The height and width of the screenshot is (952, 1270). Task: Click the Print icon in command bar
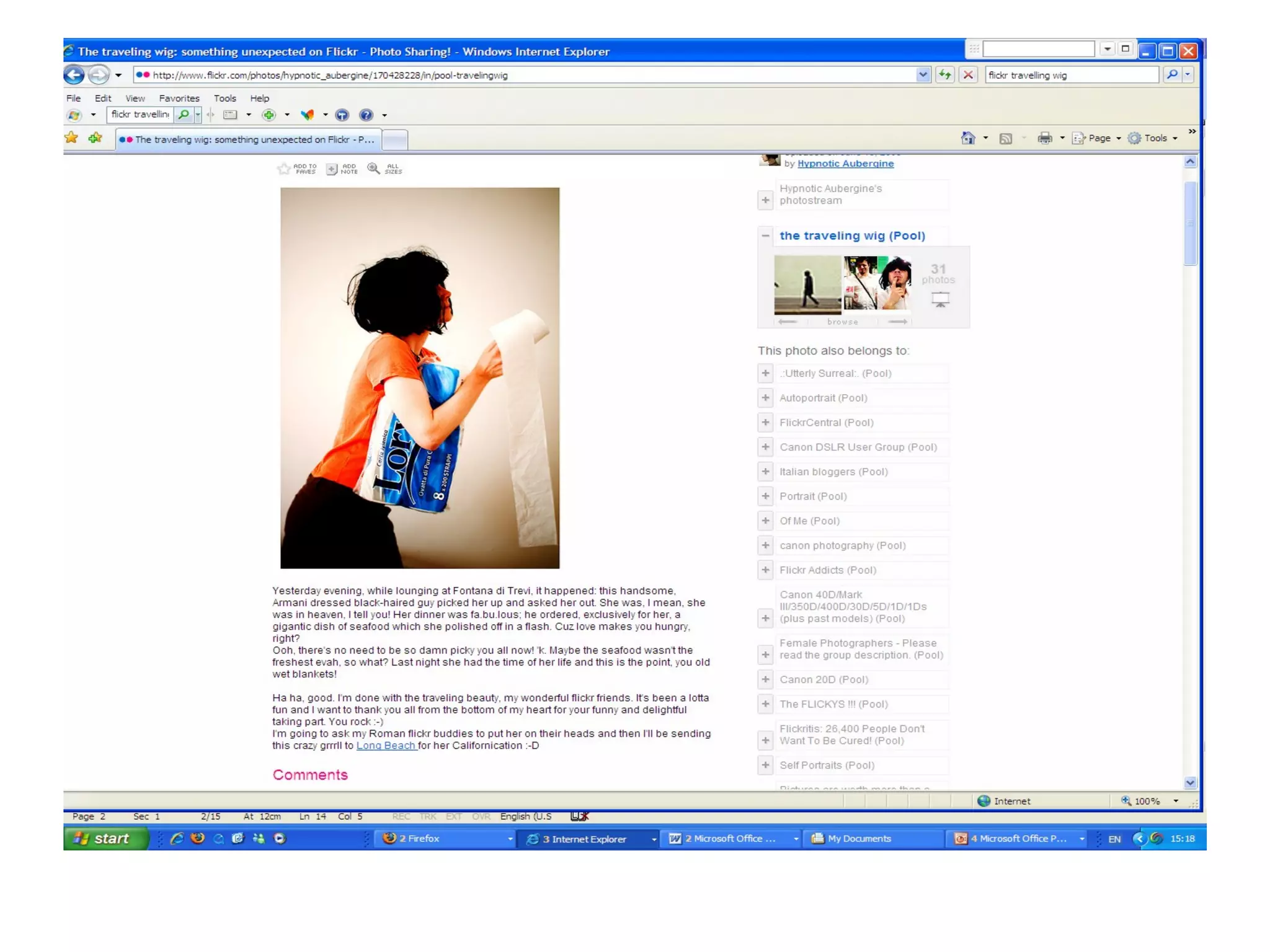(1045, 138)
